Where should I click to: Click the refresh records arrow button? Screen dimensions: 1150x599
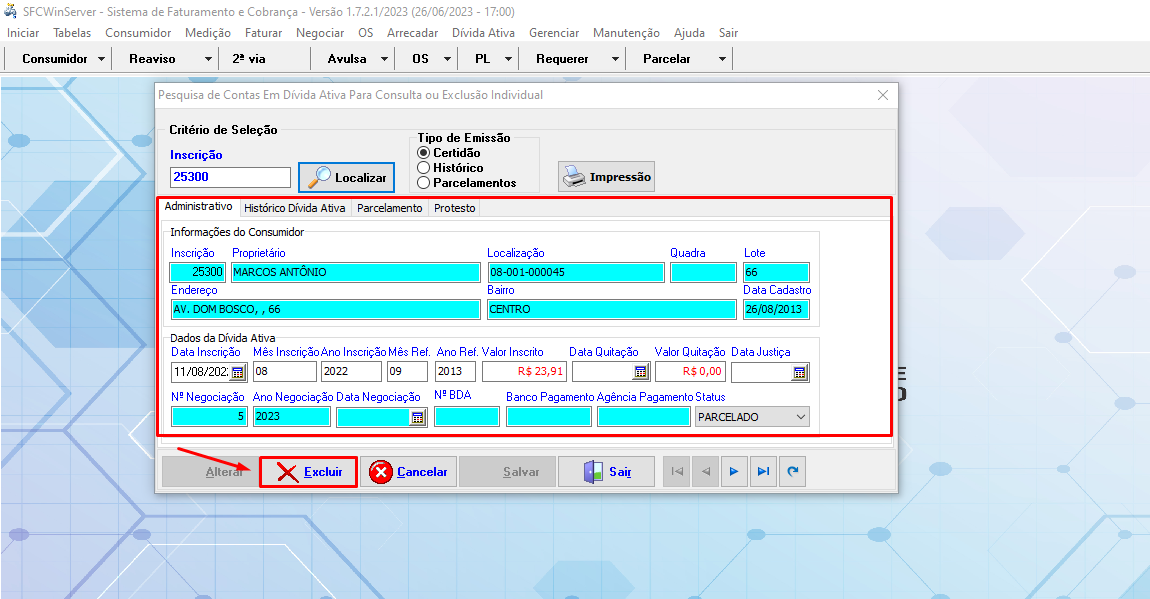coord(792,472)
